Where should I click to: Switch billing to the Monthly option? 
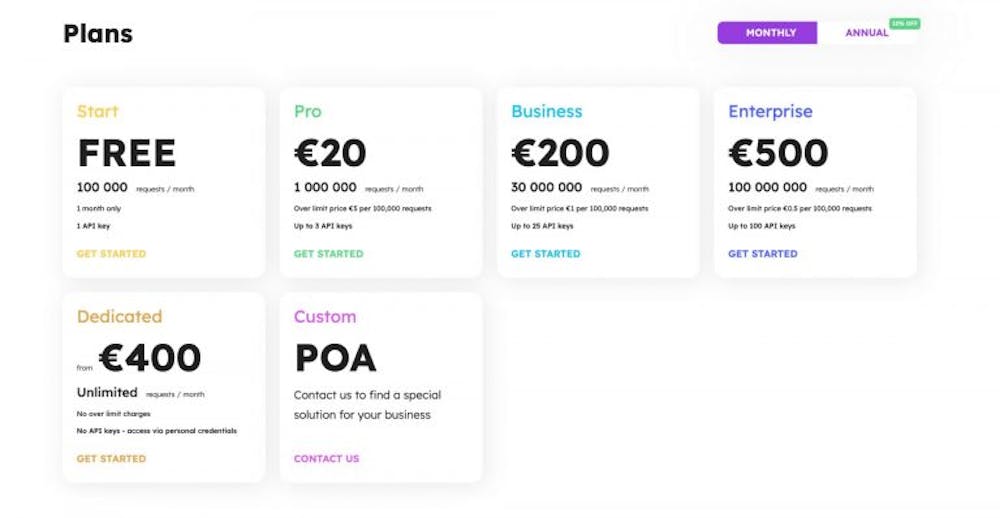click(x=767, y=33)
